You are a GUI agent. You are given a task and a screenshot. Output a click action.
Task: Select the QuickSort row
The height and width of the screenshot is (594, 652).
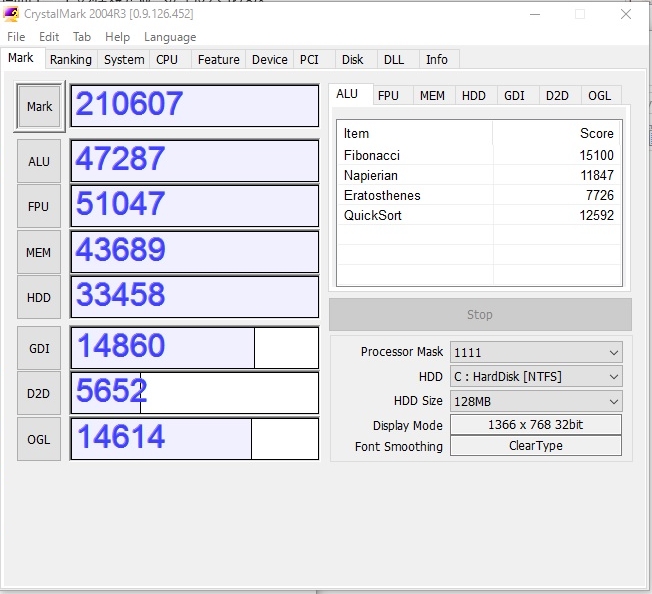point(479,215)
